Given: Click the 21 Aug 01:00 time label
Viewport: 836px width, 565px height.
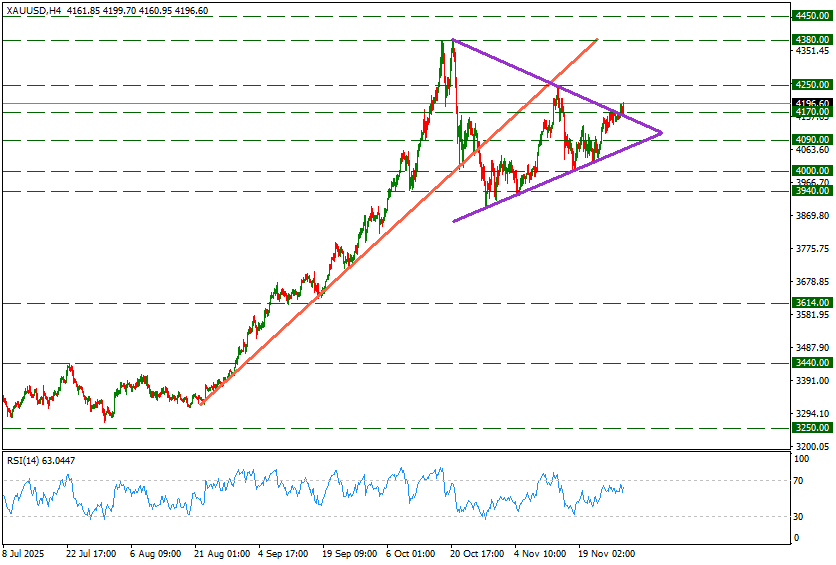Looking at the screenshot, I should pyautogui.click(x=220, y=552).
